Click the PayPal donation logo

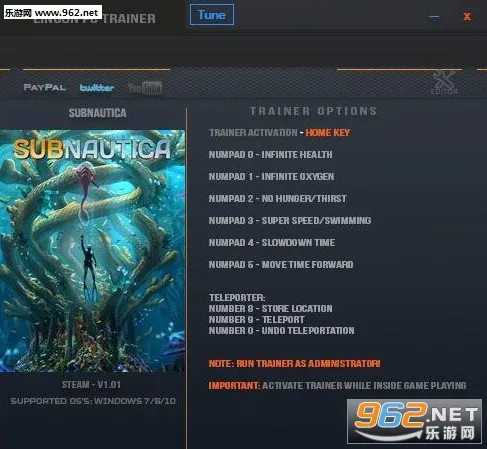[x=45, y=88]
